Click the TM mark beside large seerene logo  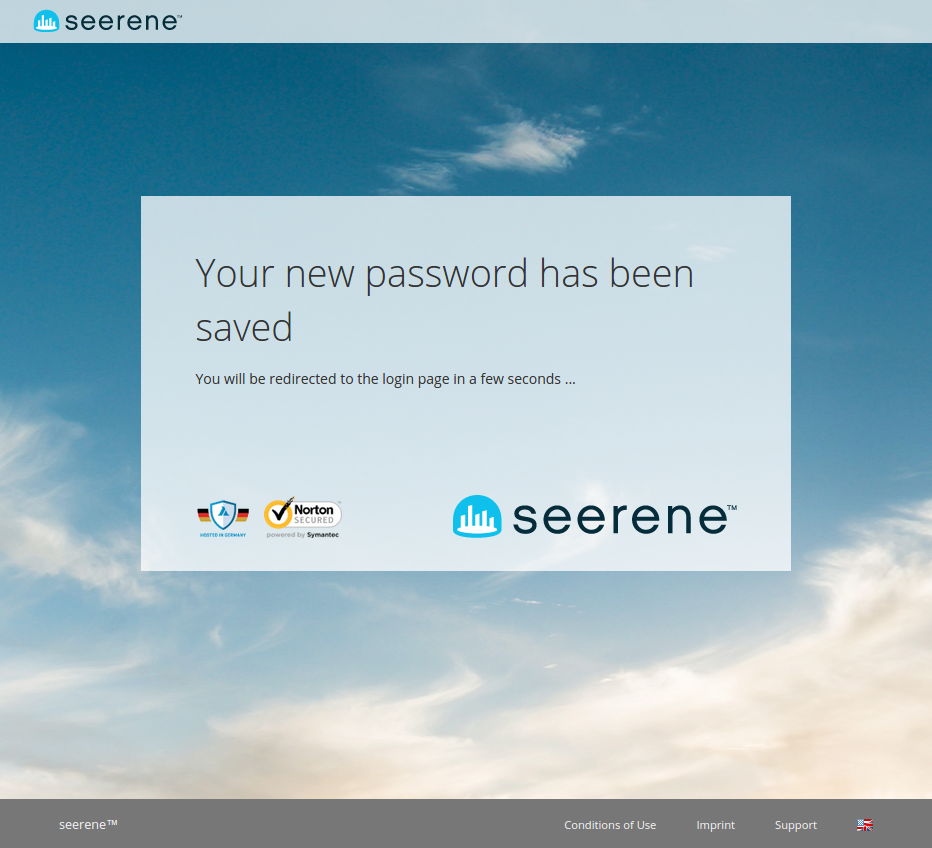[x=732, y=507]
